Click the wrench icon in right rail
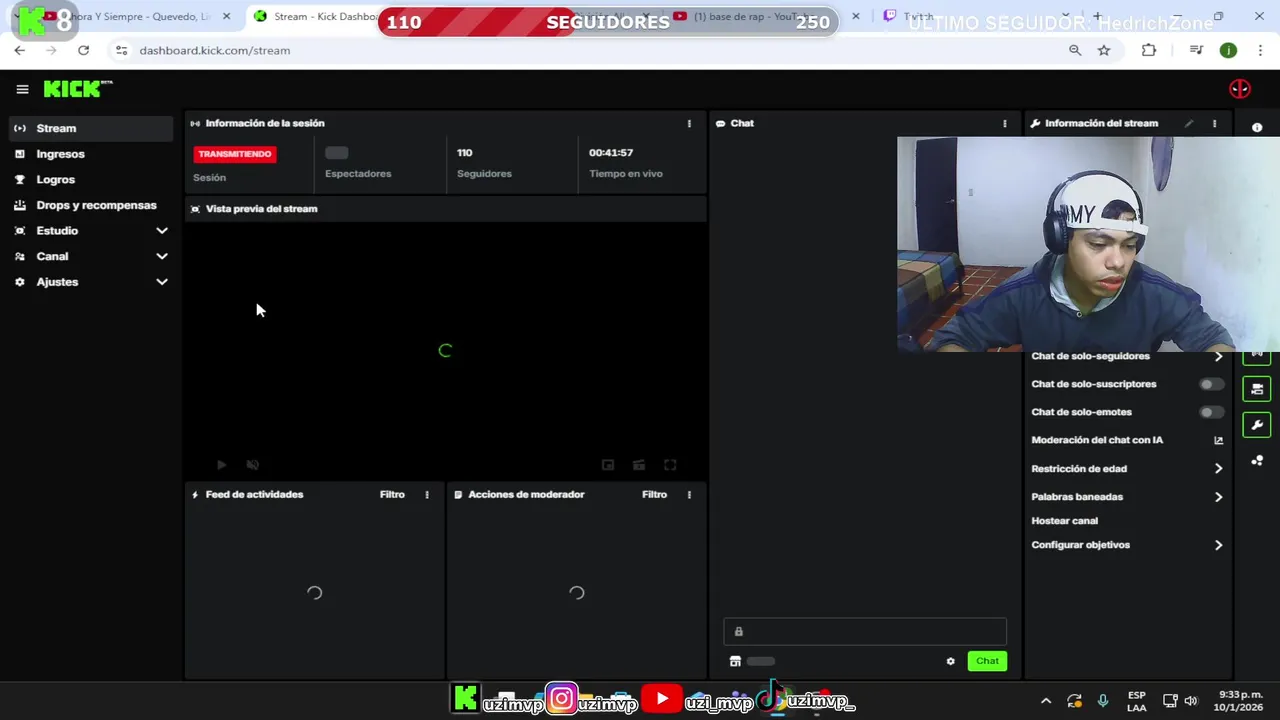 (x=1257, y=425)
